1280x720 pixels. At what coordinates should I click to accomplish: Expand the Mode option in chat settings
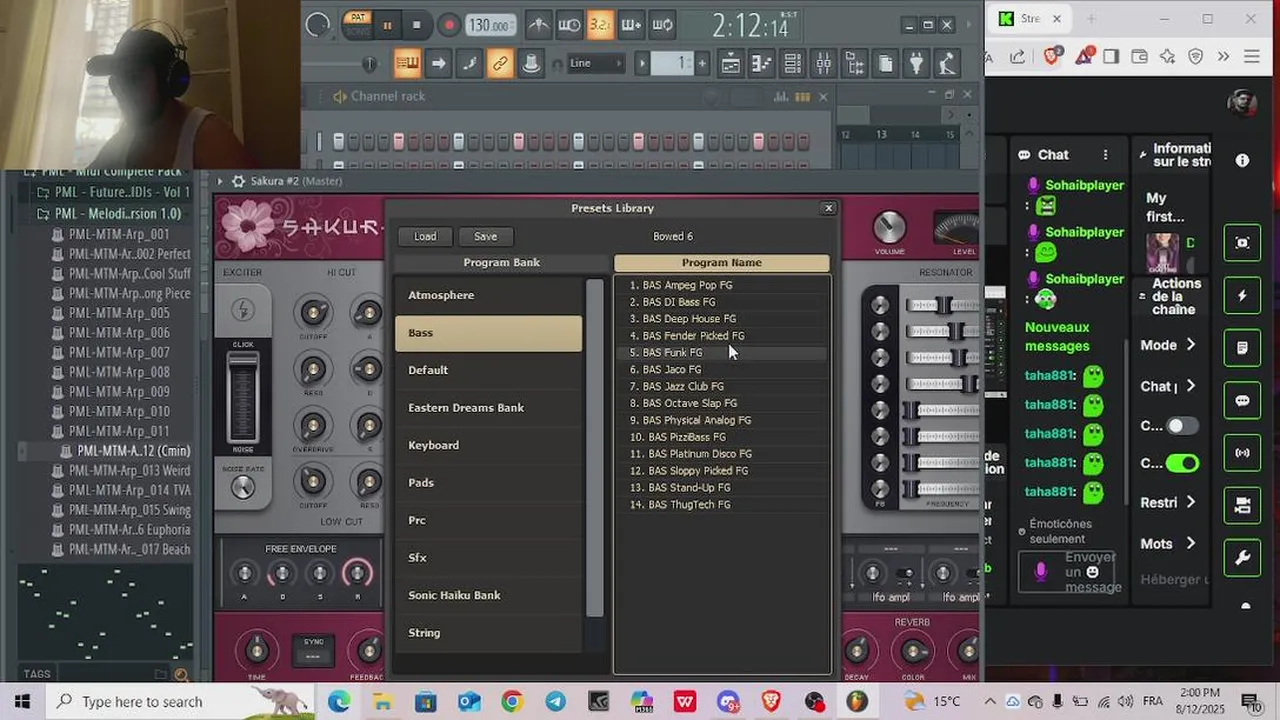coord(1168,345)
